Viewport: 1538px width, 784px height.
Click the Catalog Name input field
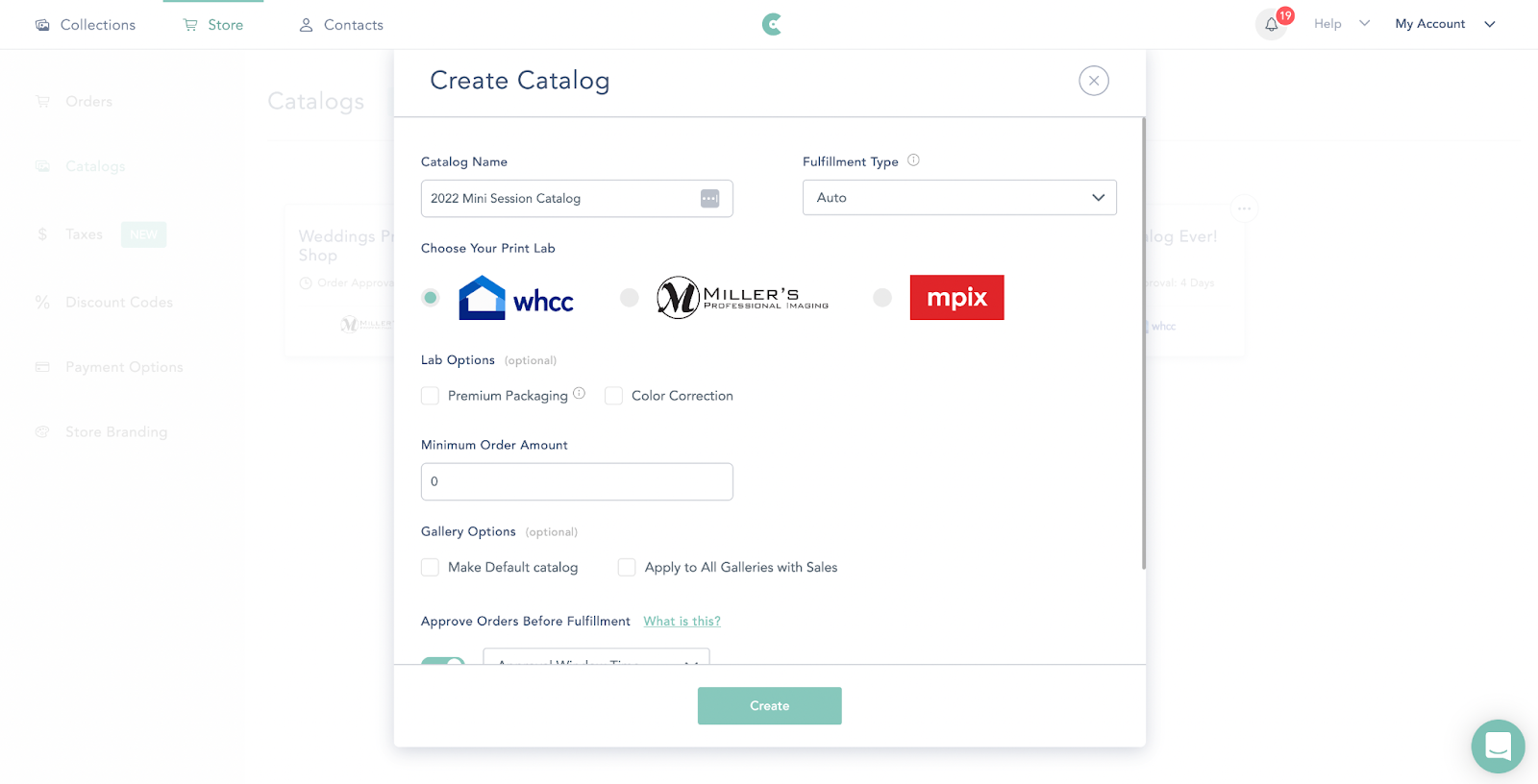tap(577, 198)
